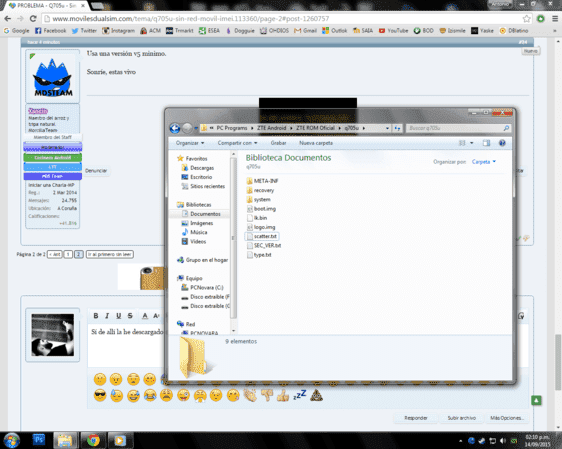Screen dimensions: 562x449
Task: Insert the thumbs up emoji
Action: pos(283,396)
